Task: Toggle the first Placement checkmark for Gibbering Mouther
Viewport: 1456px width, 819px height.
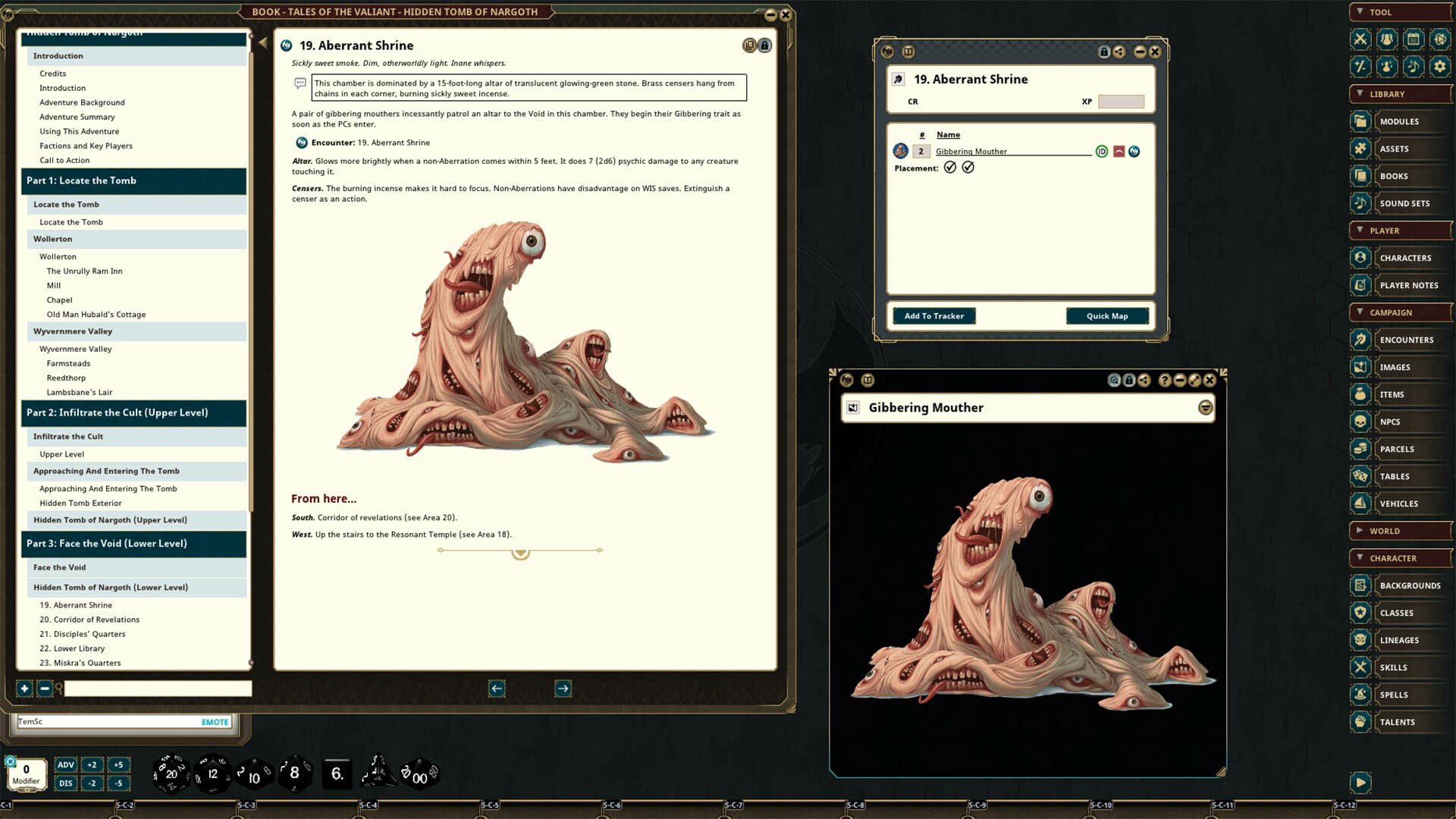Action: coord(950,167)
